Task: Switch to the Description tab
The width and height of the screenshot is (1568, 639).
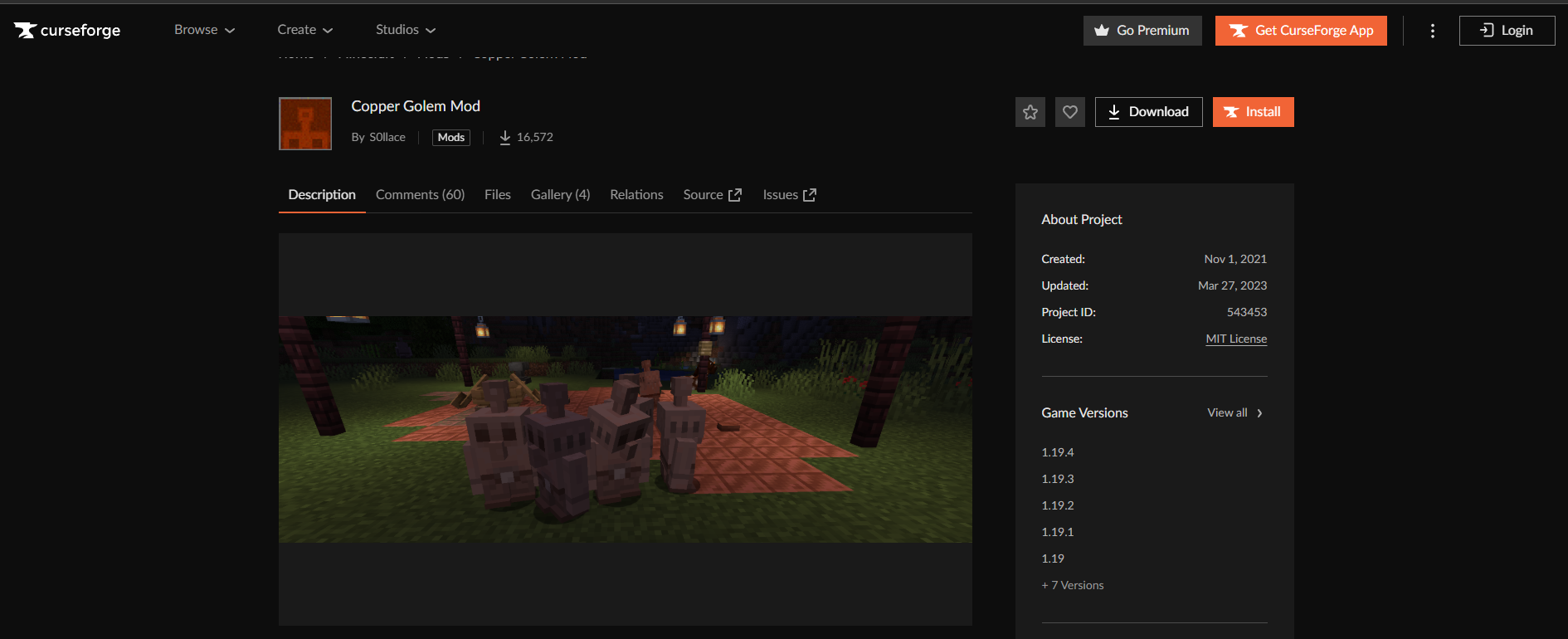Action: point(322,195)
